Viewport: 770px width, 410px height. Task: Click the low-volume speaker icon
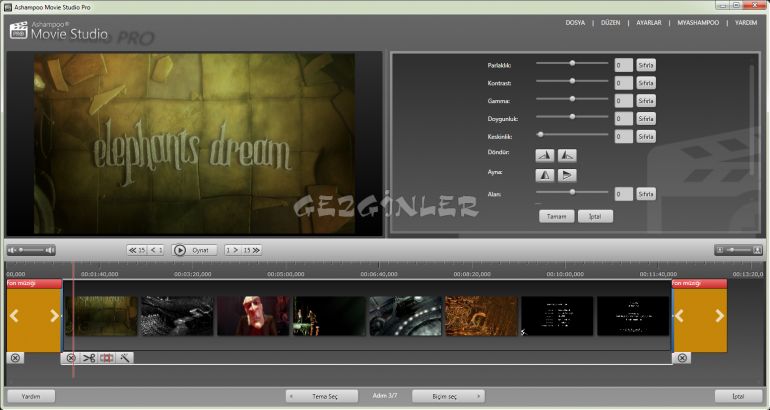tap(12, 250)
